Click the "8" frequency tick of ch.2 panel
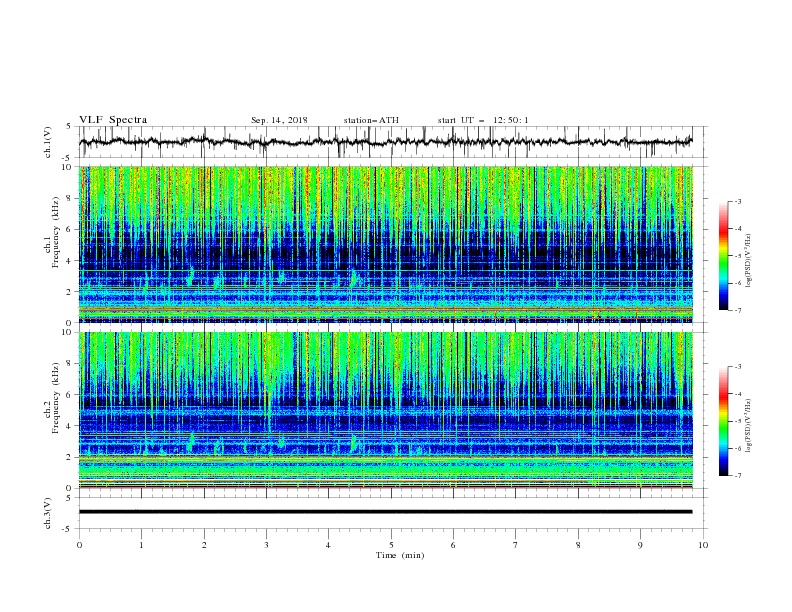This screenshot has height=612, width=792. click(x=71, y=364)
